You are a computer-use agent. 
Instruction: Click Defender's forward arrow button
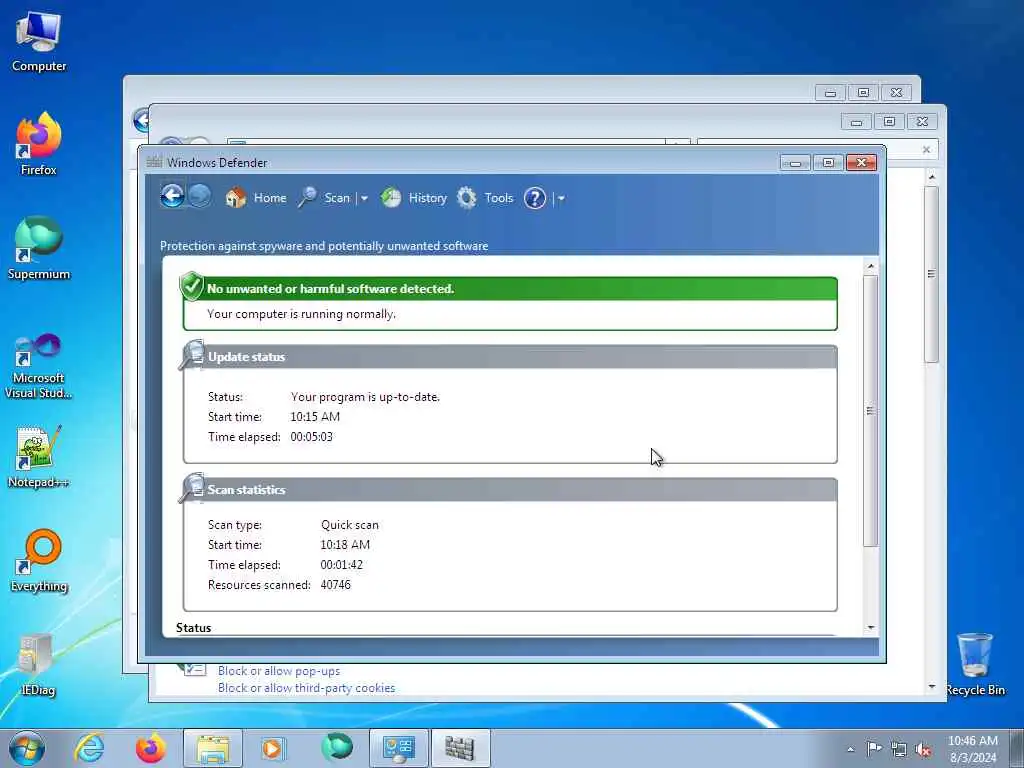(x=200, y=195)
